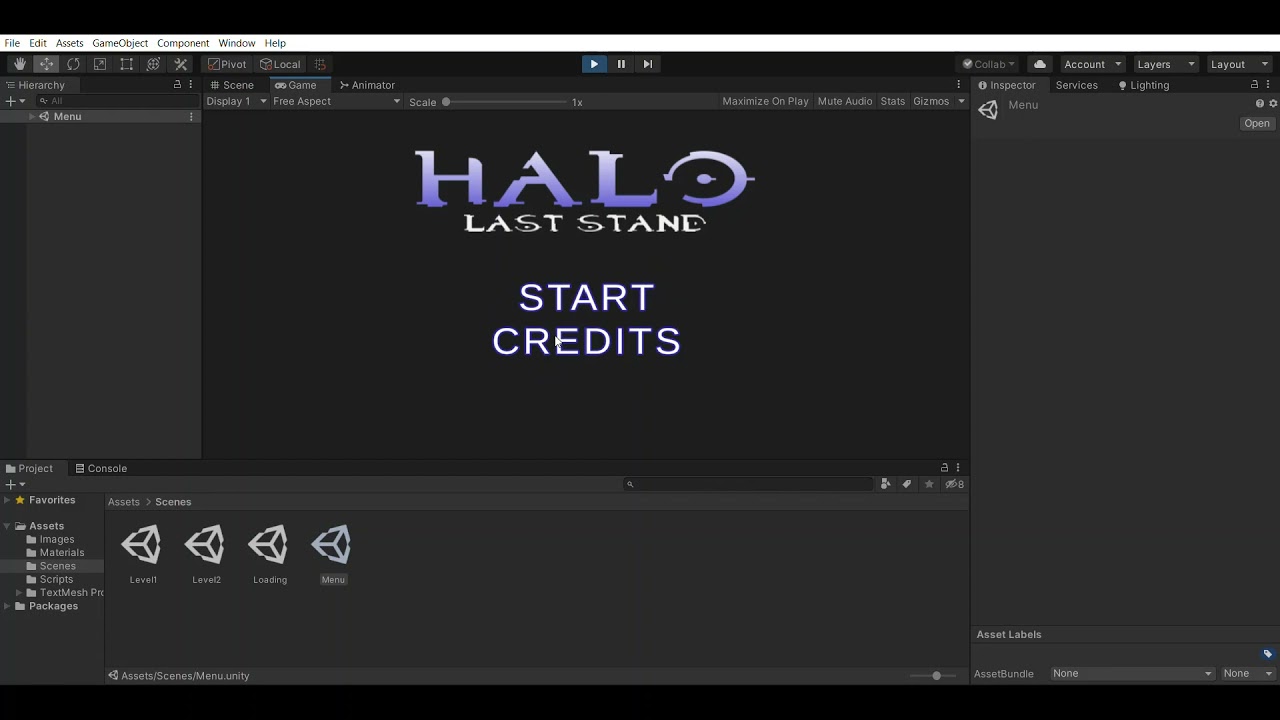Click the Play button
Screen dimensions: 1280x720
[x=594, y=64]
